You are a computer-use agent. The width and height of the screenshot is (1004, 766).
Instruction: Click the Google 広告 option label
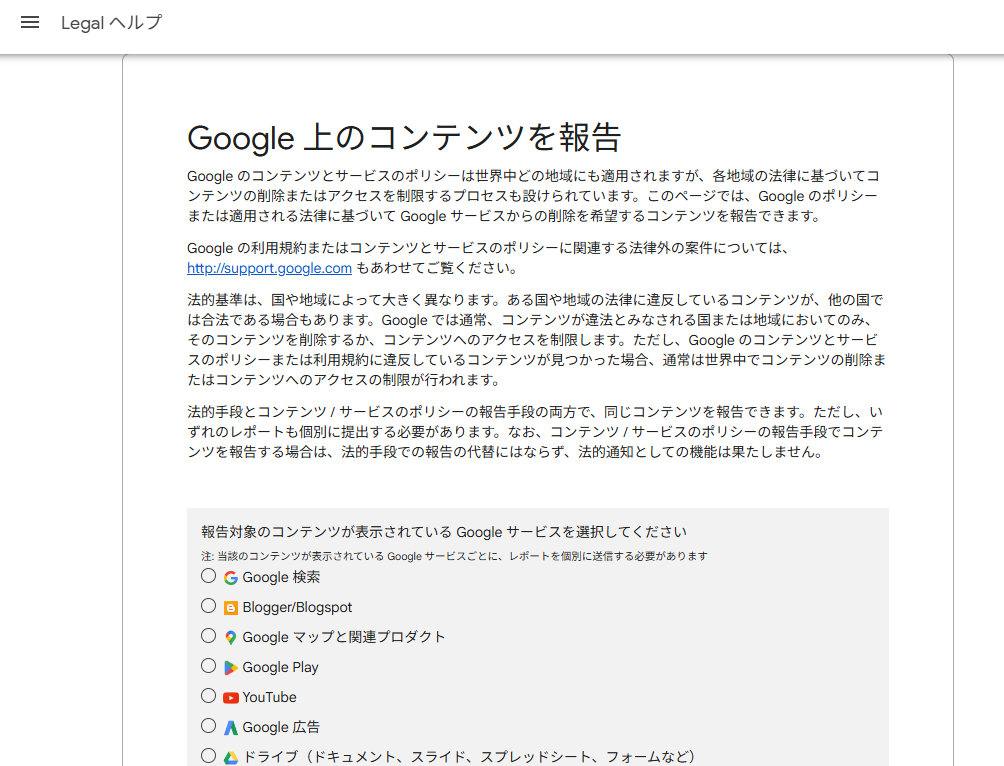(x=281, y=727)
